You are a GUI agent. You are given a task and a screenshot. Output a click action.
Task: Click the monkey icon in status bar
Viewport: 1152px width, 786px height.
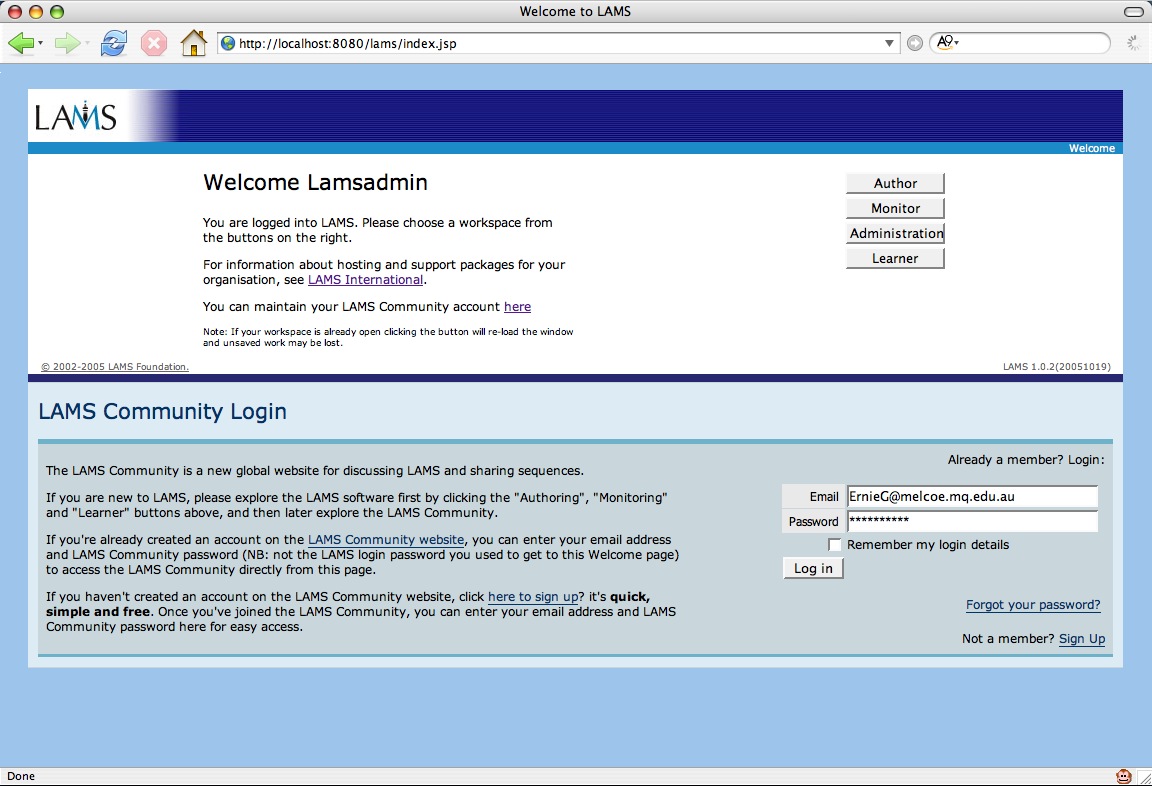click(x=1124, y=776)
